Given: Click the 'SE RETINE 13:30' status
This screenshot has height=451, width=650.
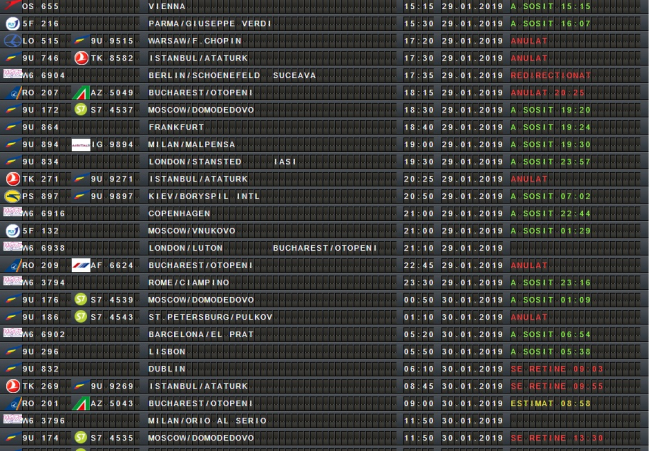Looking at the screenshot, I should [557, 438].
